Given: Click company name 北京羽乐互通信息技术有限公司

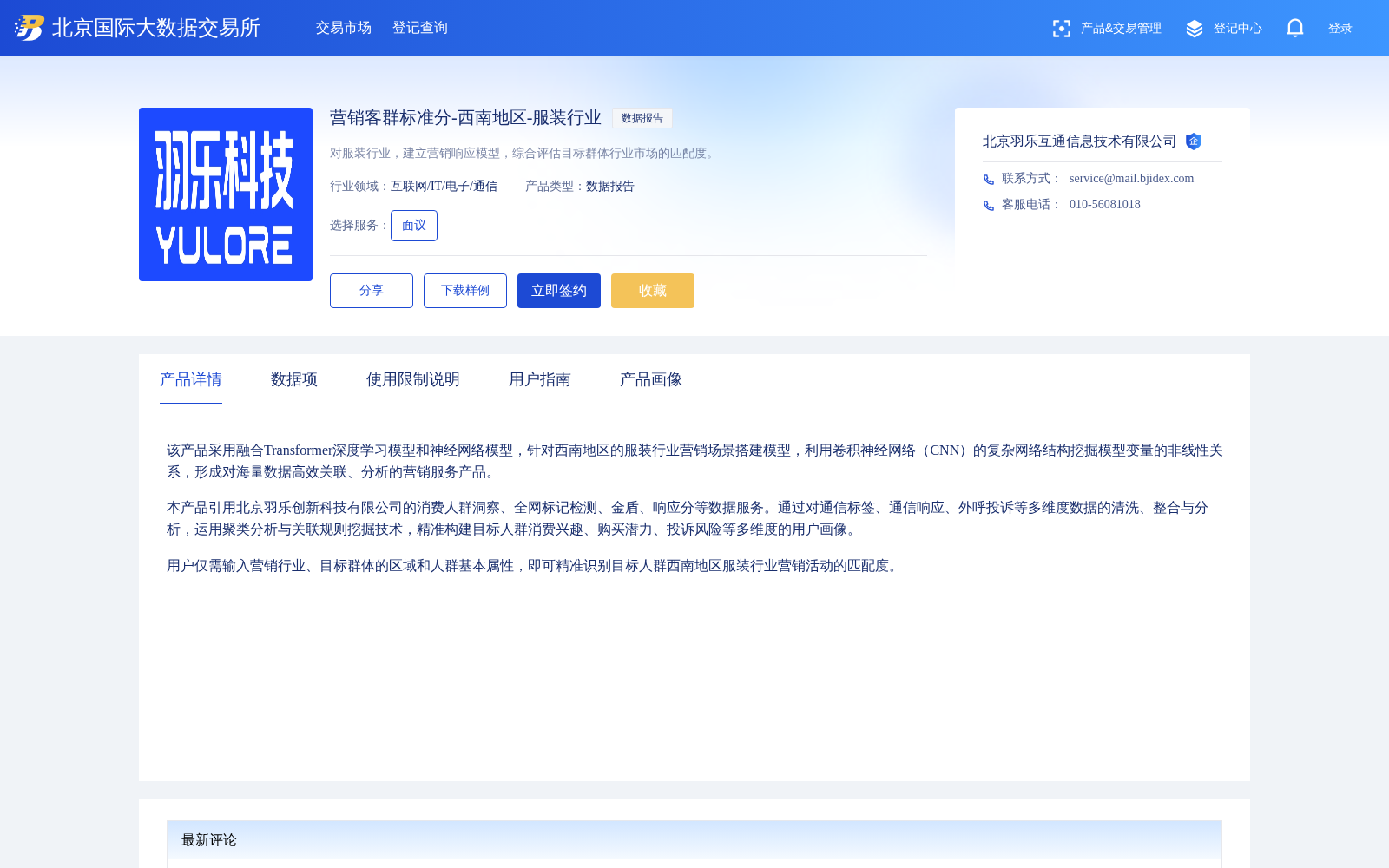Looking at the screenshot, I should (x=1079, y=141).
